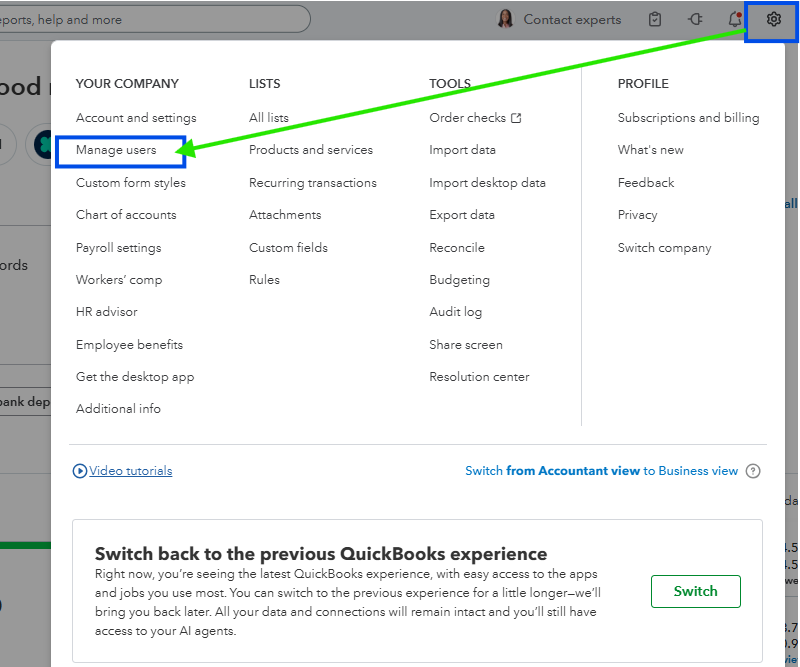The image size is (800, 667).
Task: Click the Contact experts avatar
Action: pos(506,19)
